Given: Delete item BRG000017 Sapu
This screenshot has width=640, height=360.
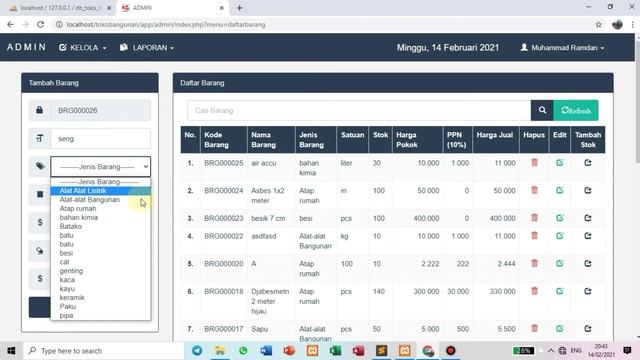Looking at the screenshot, I should tap(534, 328).
